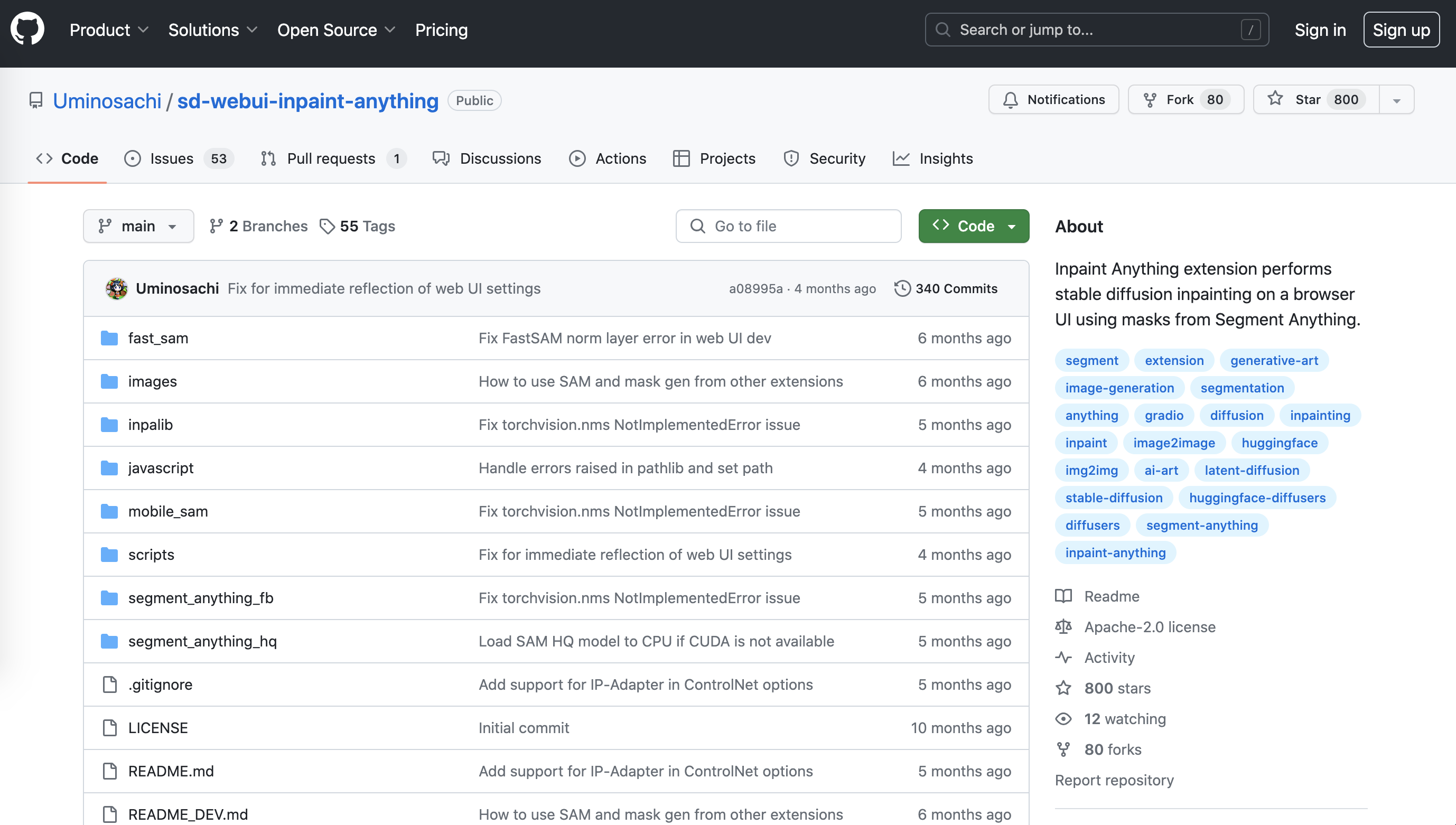Click the Sign in link
This screenshot has height=825, width=1456.
[x=1319, y=30]
